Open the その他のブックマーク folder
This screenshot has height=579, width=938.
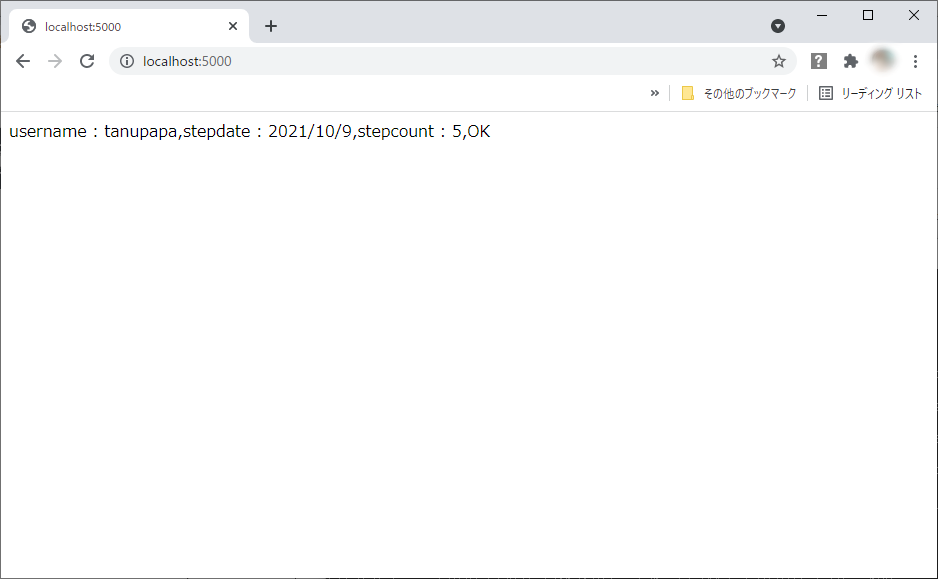click(739, 93)
